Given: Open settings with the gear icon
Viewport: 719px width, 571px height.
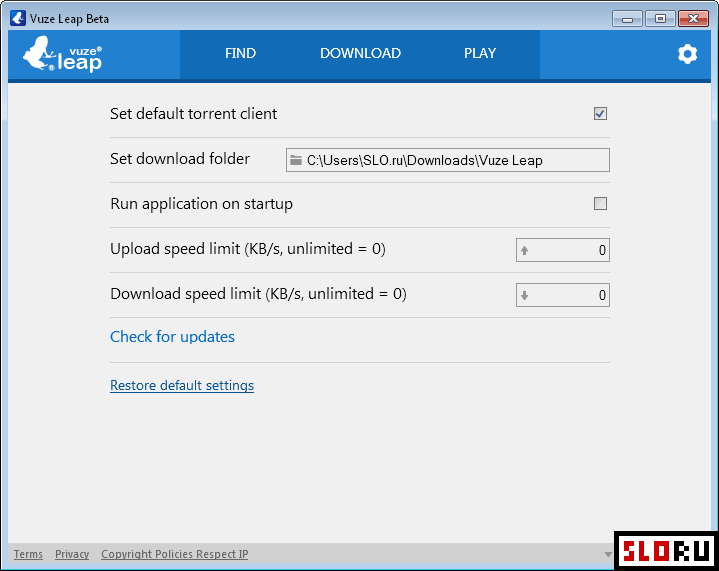Looking at the screenshot, I should (687, 54).
